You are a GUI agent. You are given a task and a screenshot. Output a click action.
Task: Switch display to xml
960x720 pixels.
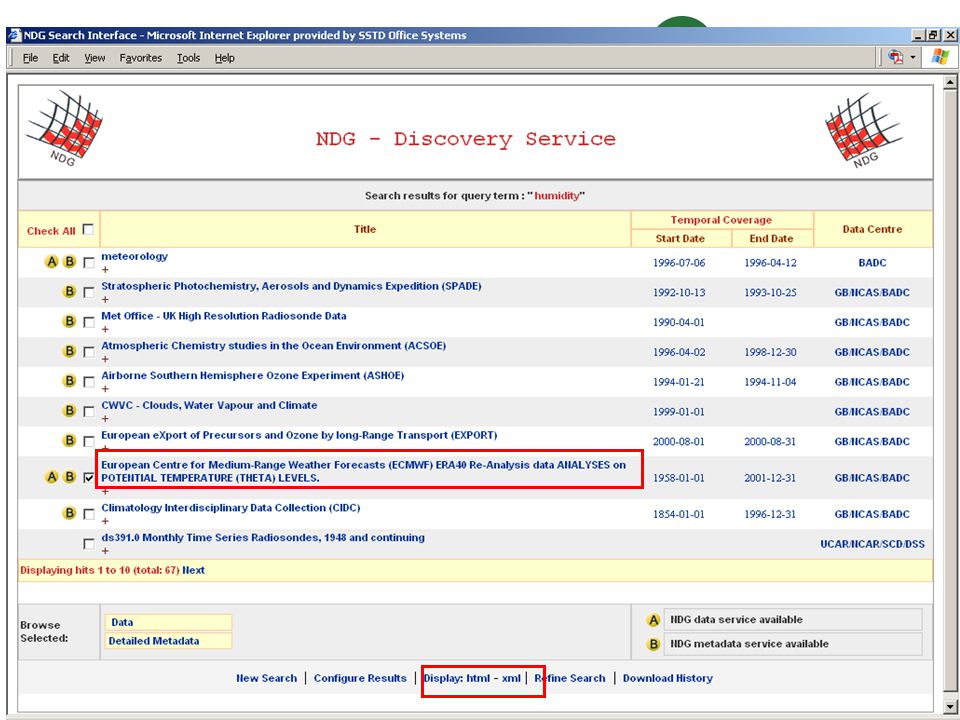pyautogui.click(x=511, y=678)
